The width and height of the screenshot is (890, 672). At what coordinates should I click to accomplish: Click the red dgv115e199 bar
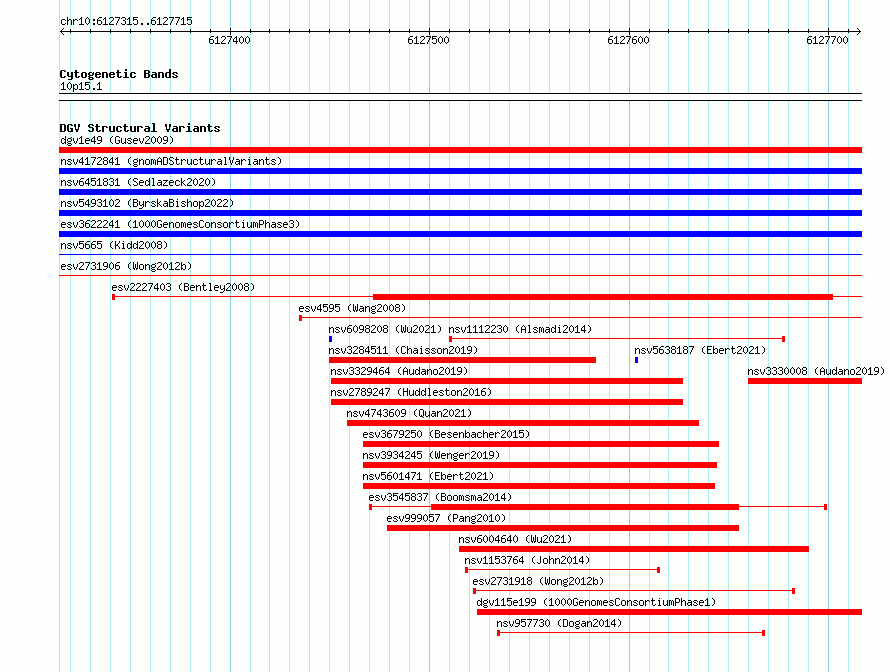coord(670,612)
